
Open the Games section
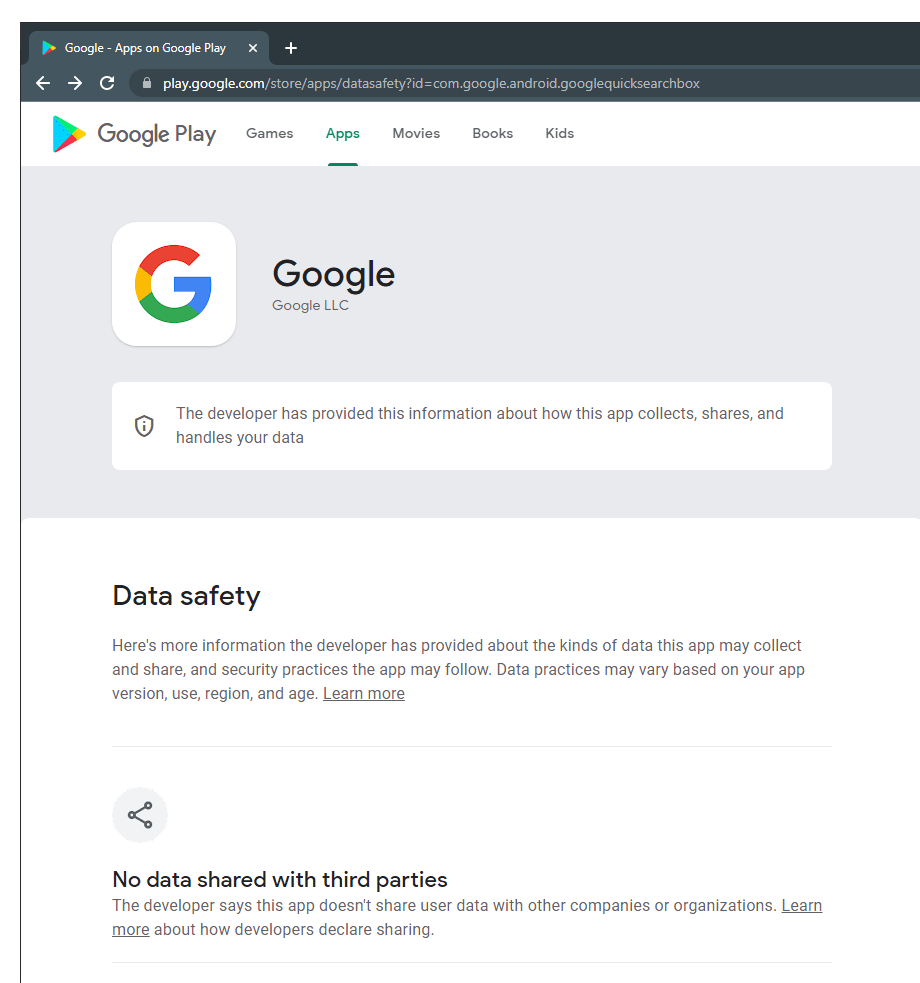(x=269, y=133)
